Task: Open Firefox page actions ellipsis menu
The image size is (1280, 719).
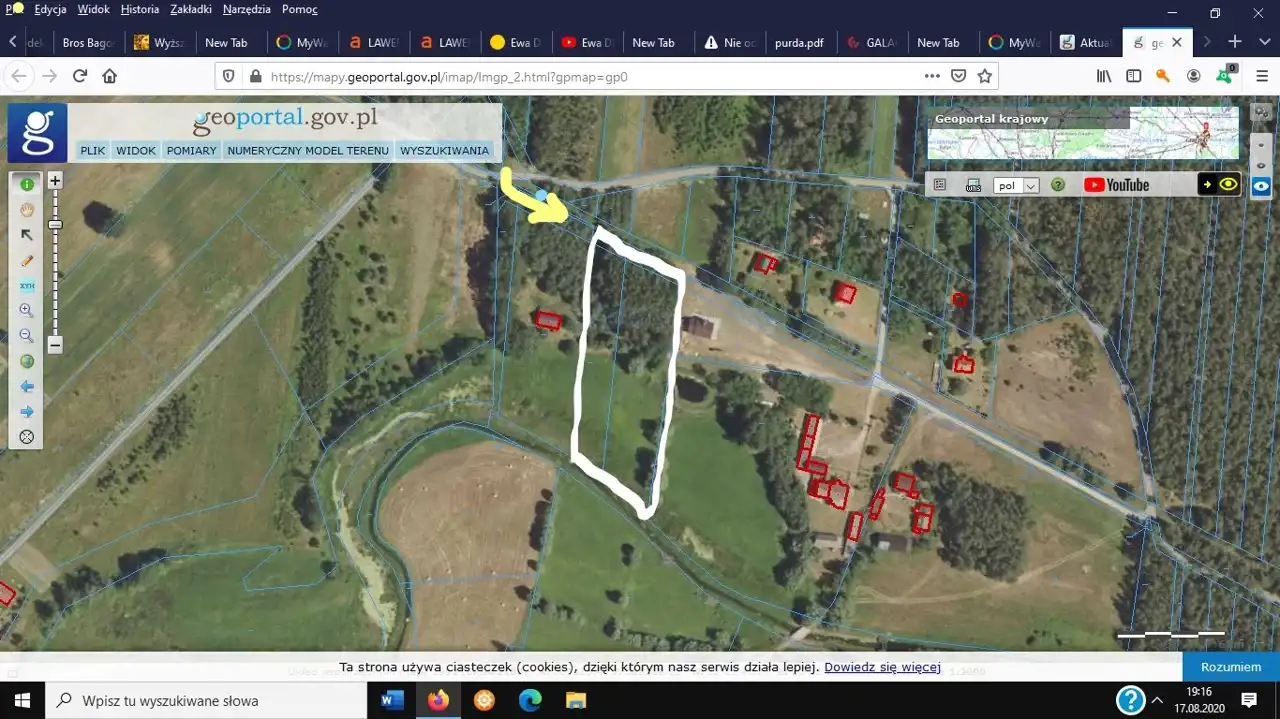Action: click(x=932, y=76)
